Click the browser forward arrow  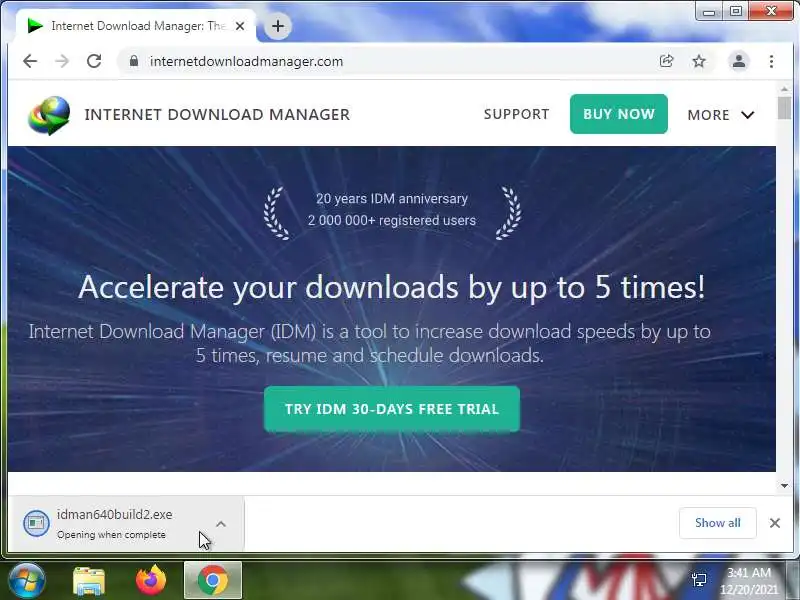pyautogui.click(x=62, y=61)
